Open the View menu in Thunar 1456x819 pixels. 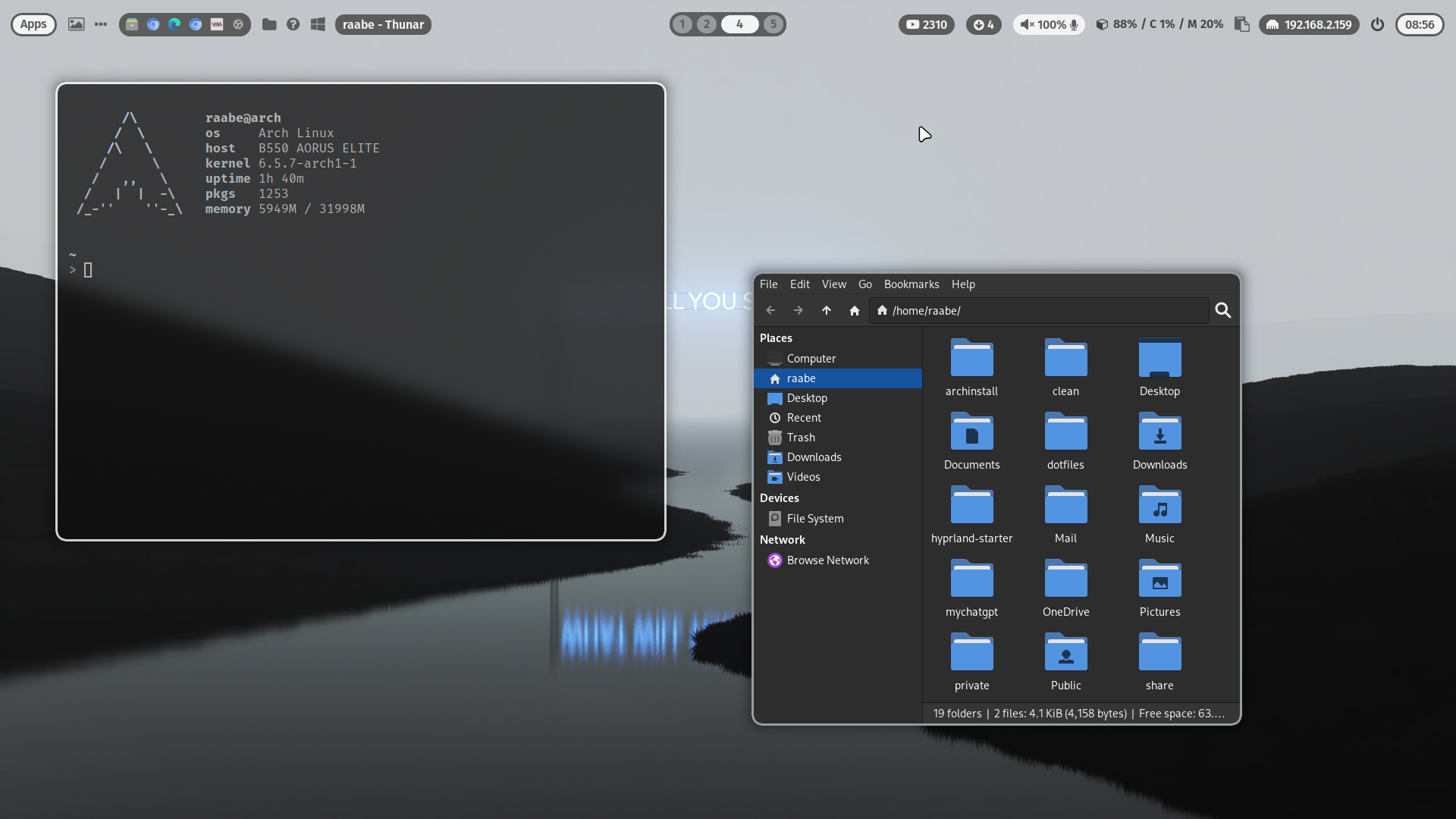click(833, 284)
